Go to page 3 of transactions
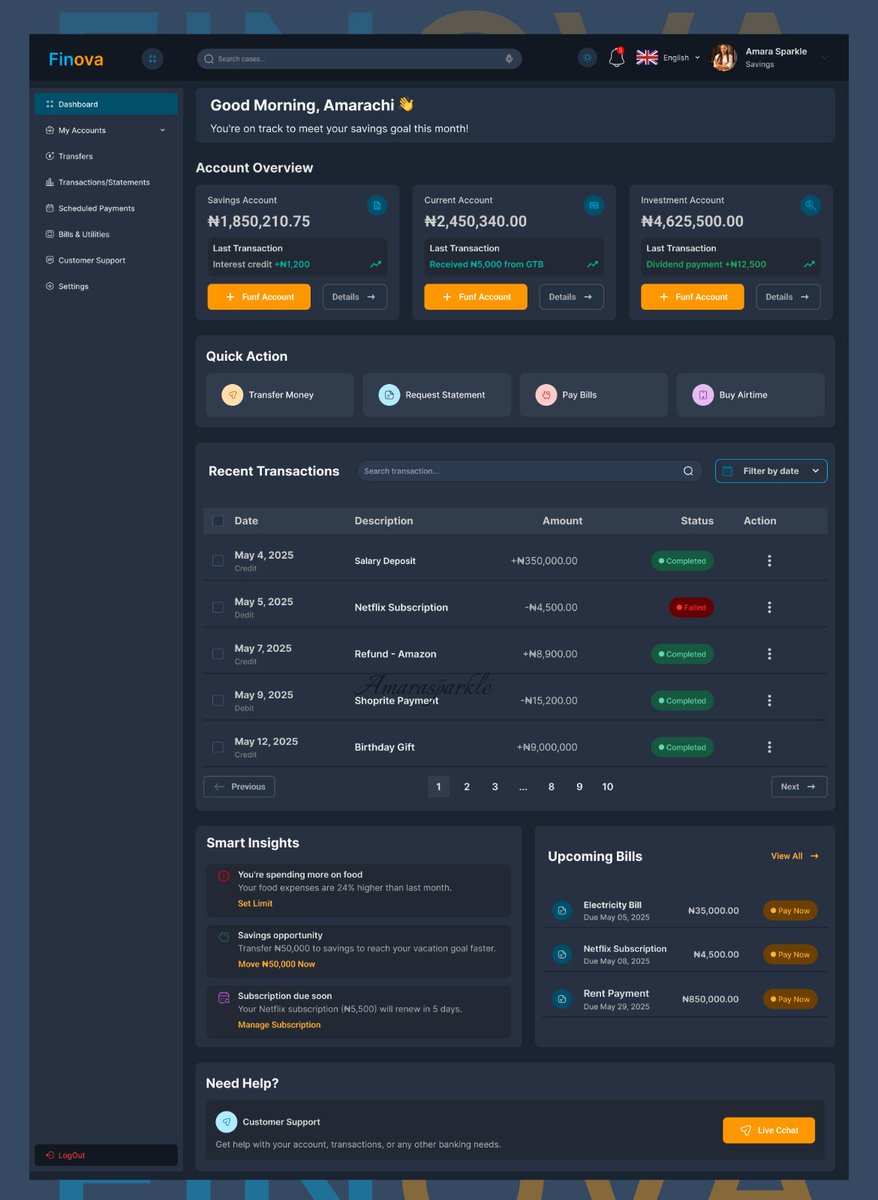The image size is (878, 1200). pos(495,787)
